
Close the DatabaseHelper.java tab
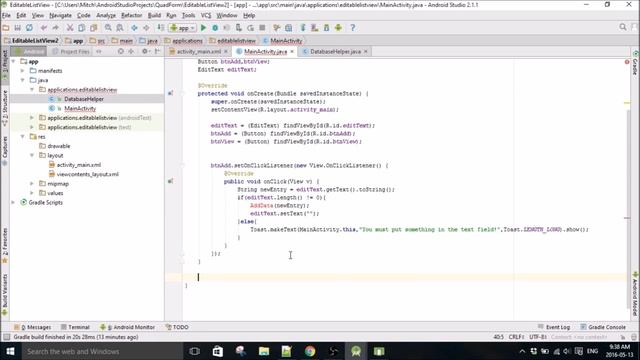366,51
